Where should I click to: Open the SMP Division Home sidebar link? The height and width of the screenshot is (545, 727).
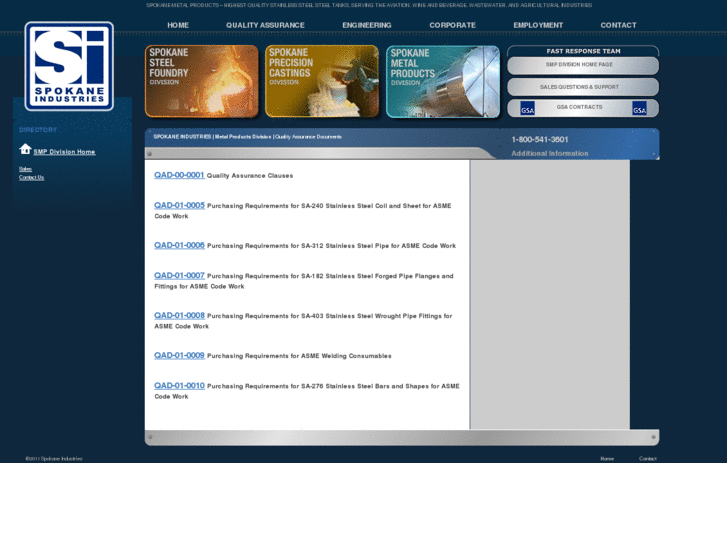(64, 152)
